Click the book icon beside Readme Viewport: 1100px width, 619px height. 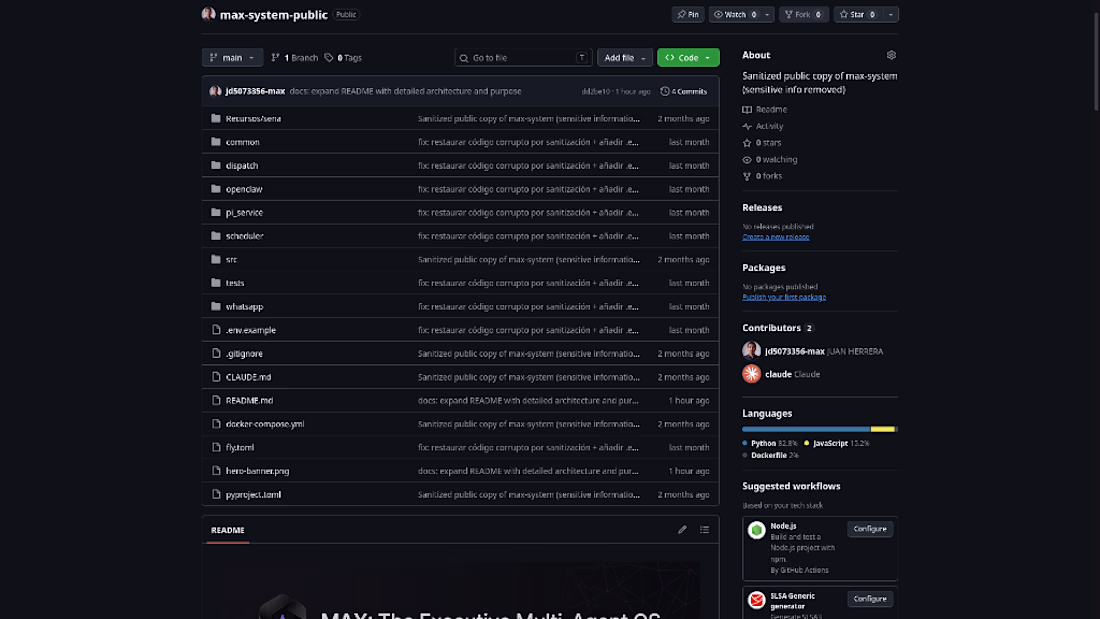coord(747,109)
